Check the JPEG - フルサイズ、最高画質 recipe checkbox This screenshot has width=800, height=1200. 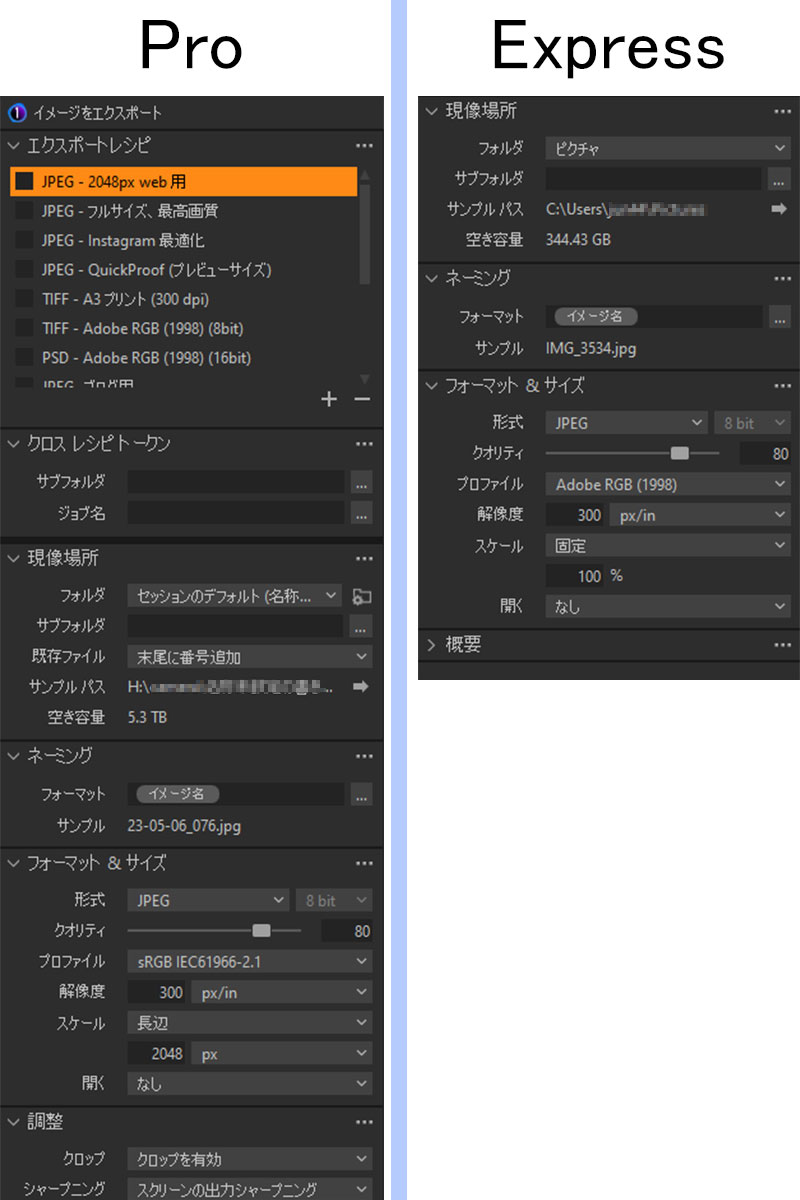pos(24,211)
